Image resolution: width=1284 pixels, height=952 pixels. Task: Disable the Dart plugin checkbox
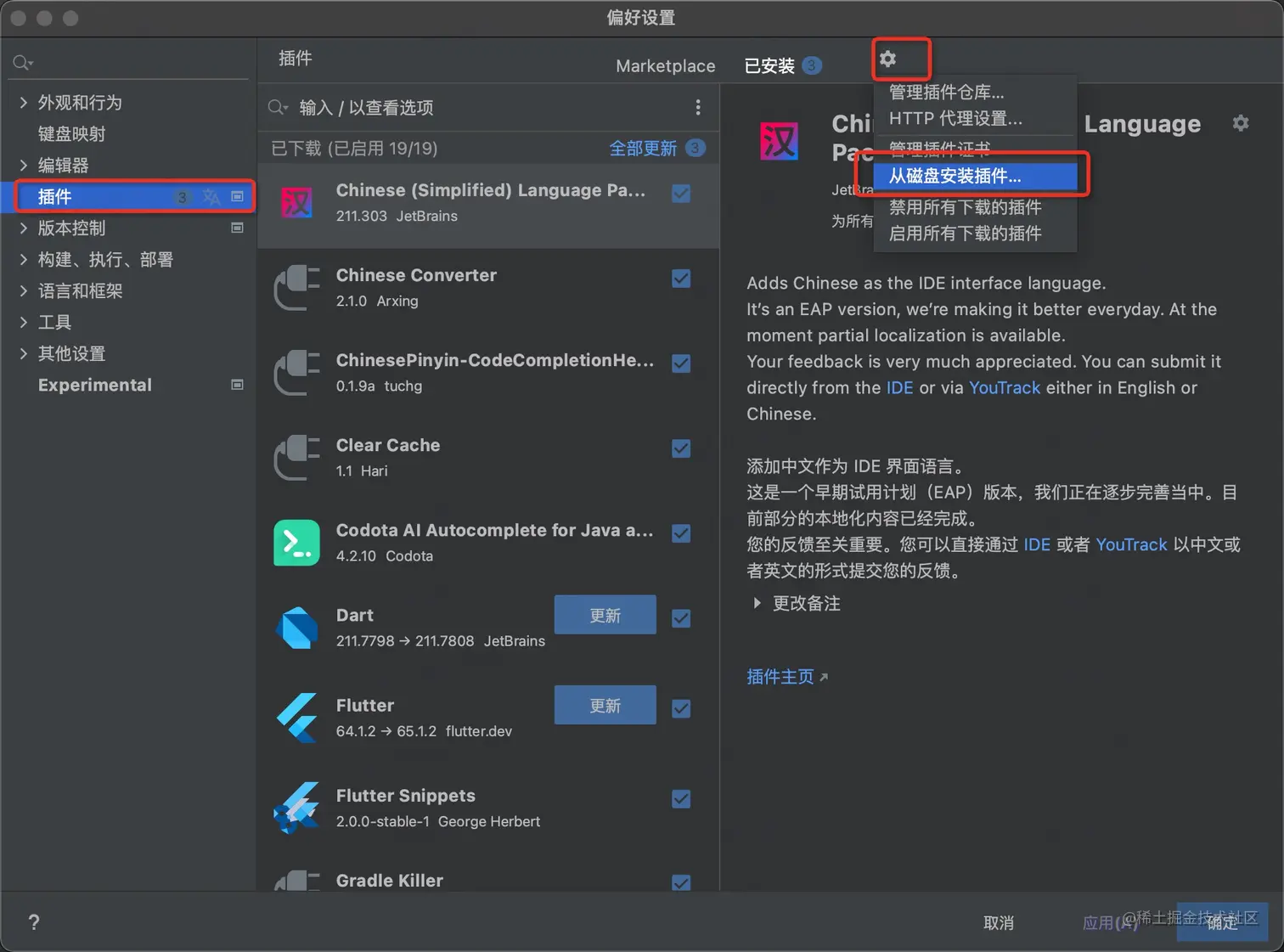681,618
